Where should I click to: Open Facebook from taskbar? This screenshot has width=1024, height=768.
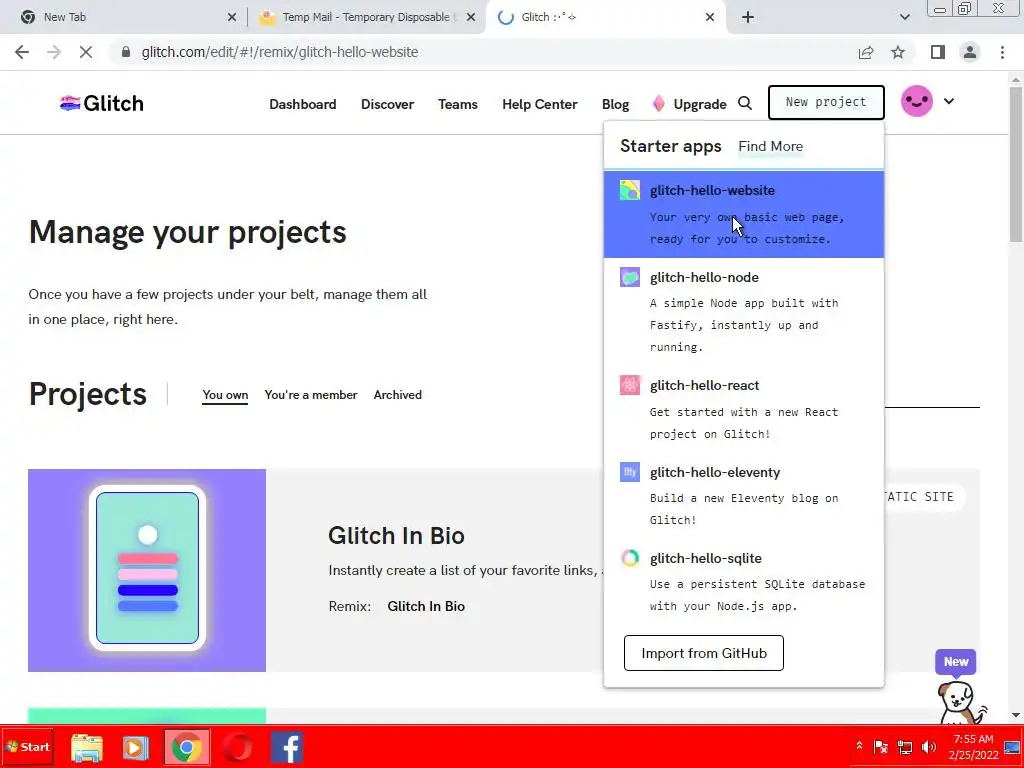tap(287, 748)
